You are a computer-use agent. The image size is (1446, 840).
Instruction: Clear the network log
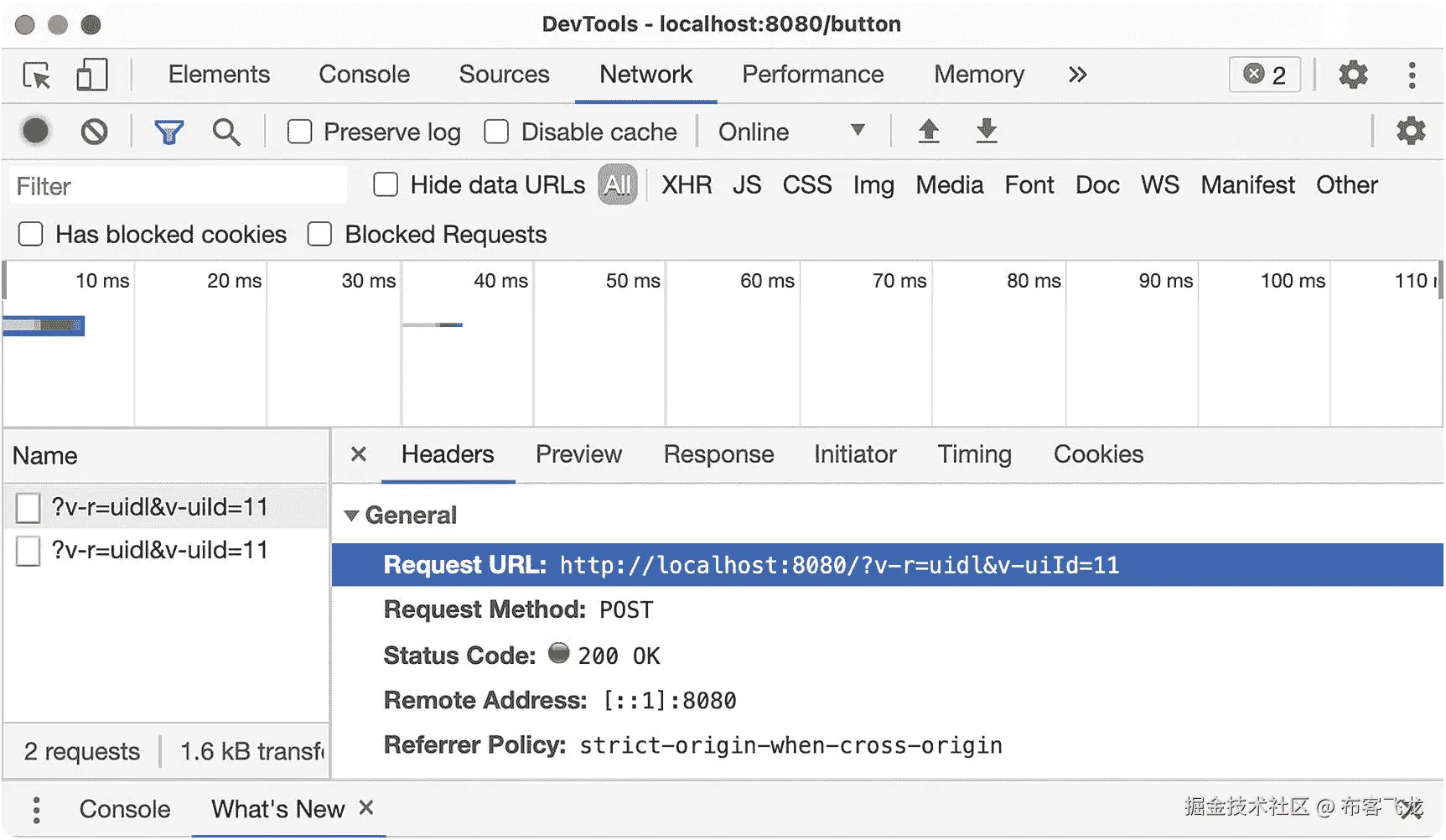[x=94, y=132]
